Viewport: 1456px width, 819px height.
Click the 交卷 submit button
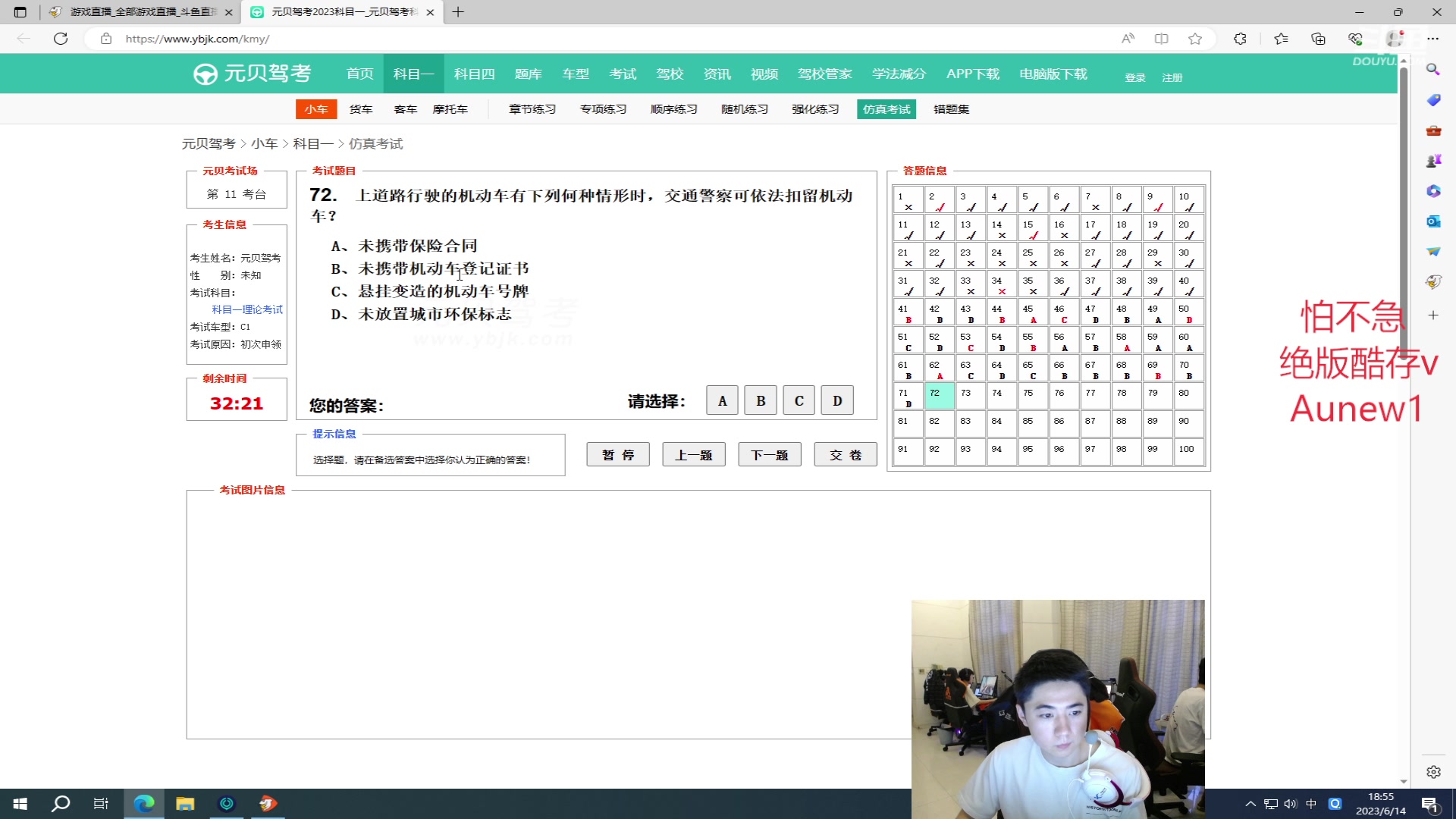tap(845, 453)
